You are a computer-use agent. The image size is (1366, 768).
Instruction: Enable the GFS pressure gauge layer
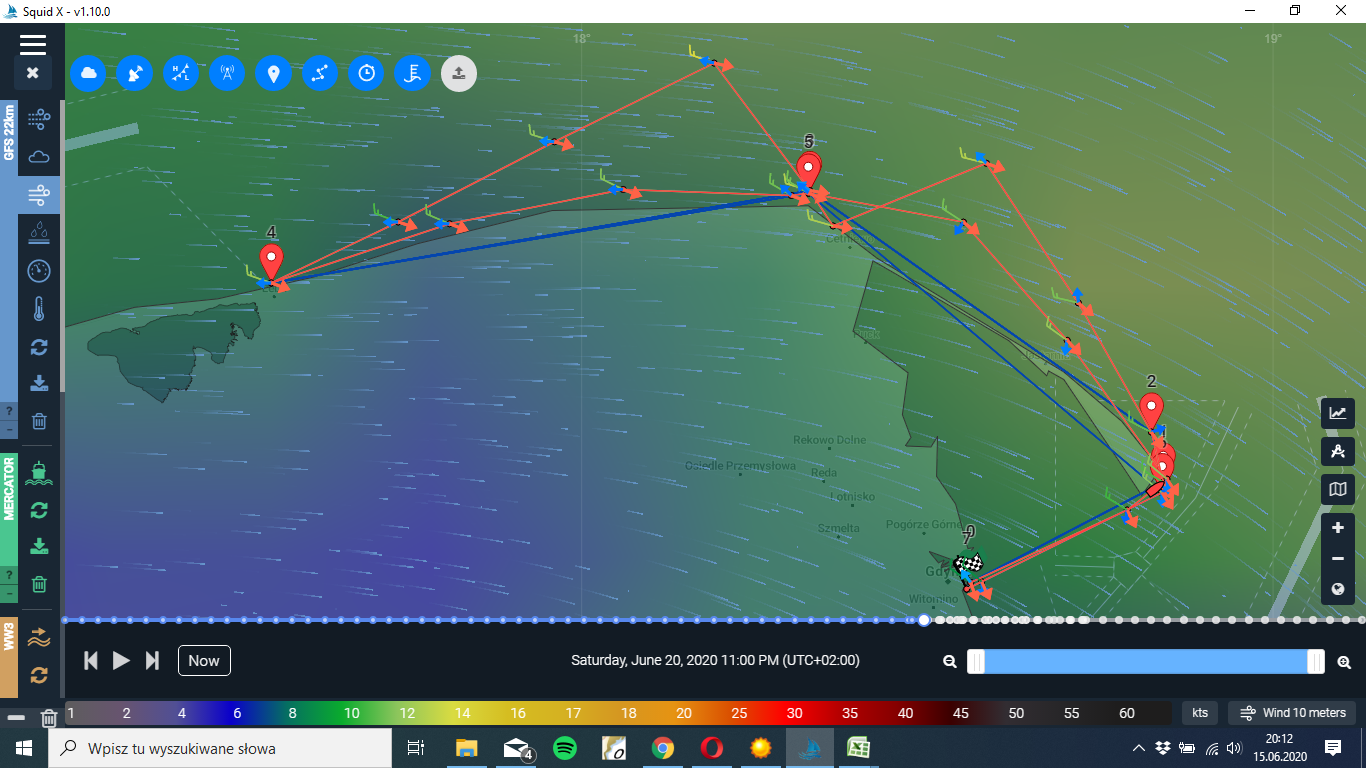39,271
